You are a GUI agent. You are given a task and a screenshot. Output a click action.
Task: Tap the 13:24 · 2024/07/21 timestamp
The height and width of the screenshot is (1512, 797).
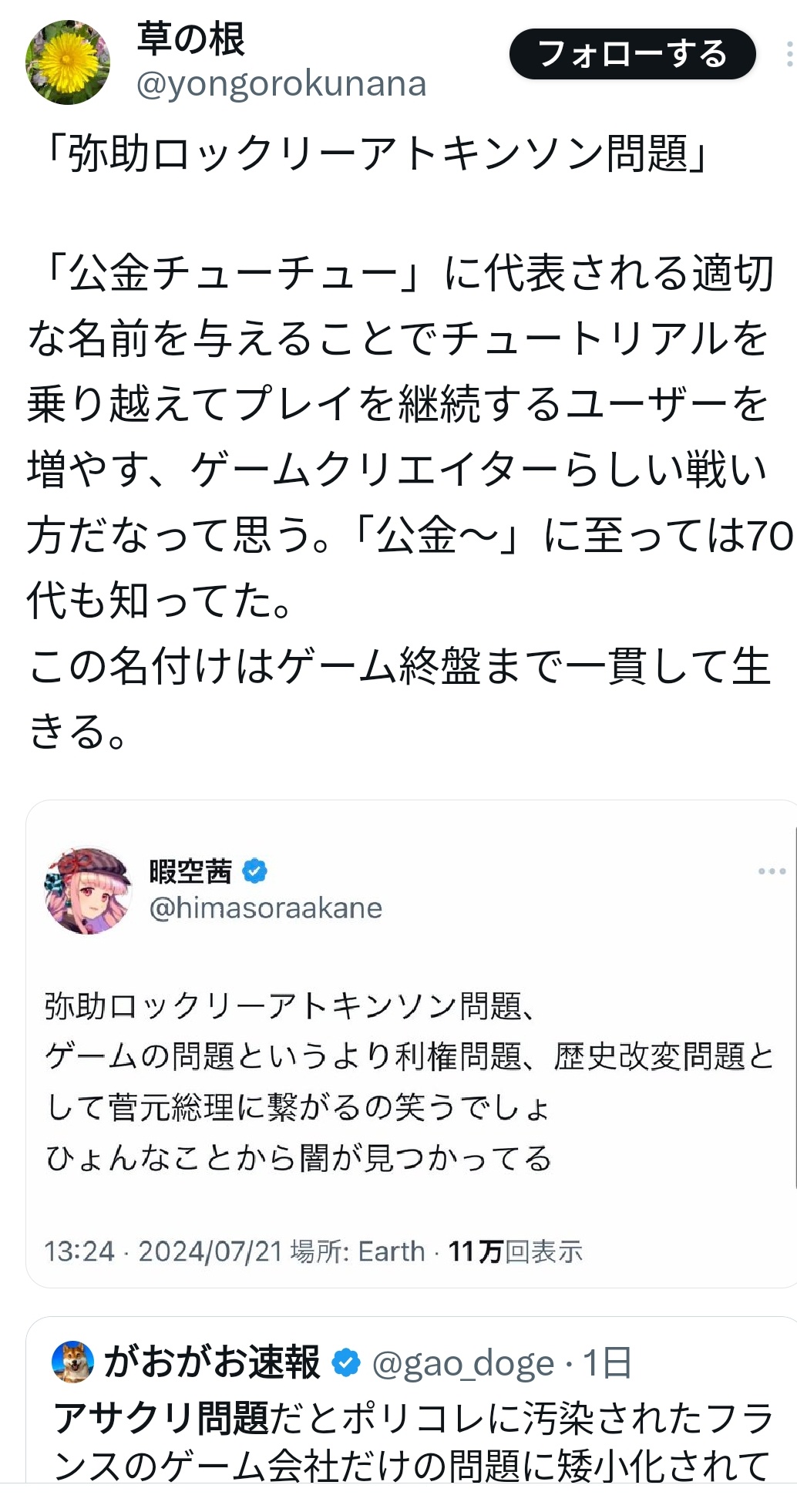[163, 1251]
